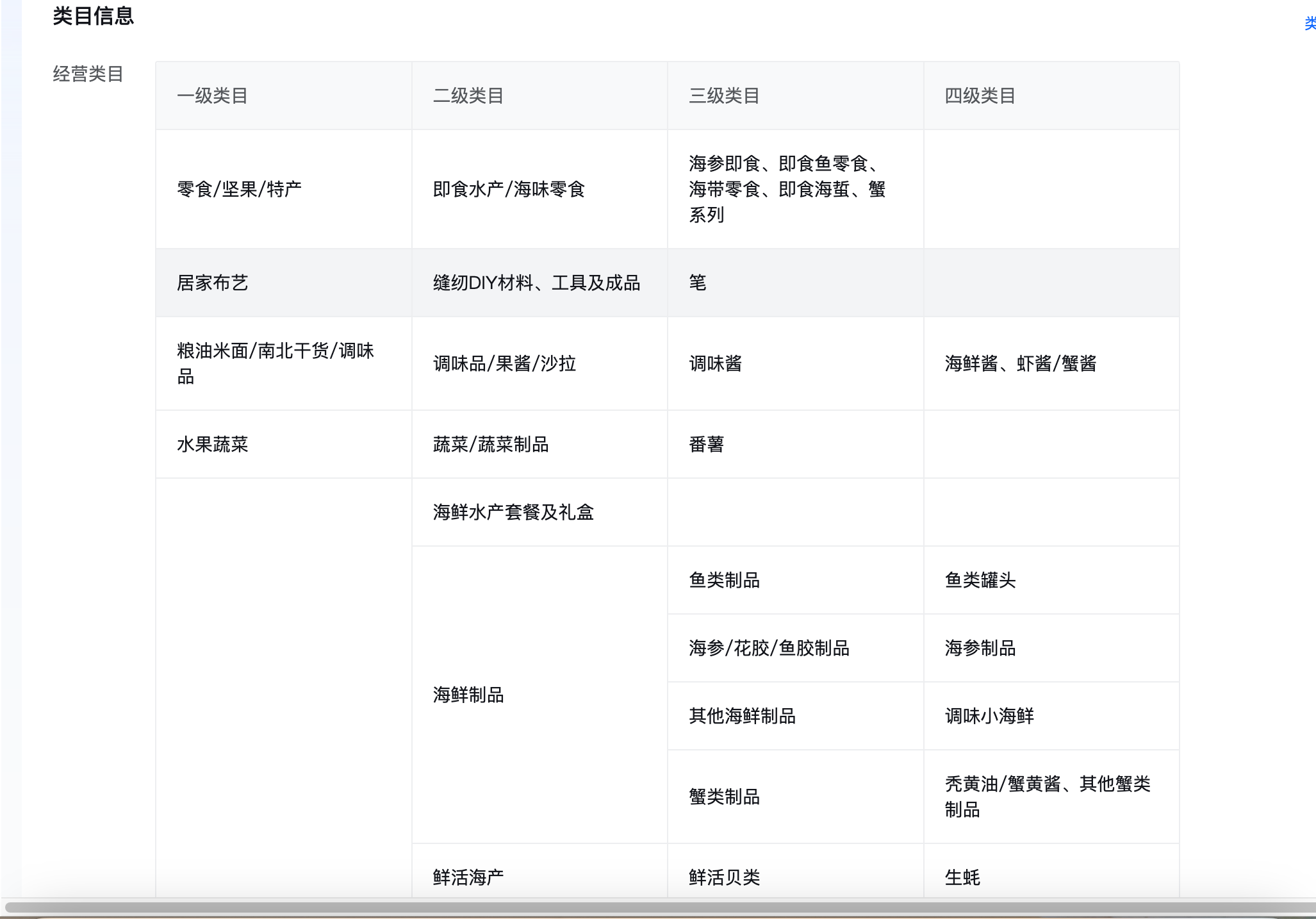
Task: Select the 调味小海鲜 cell
Action: click(989, 716)
